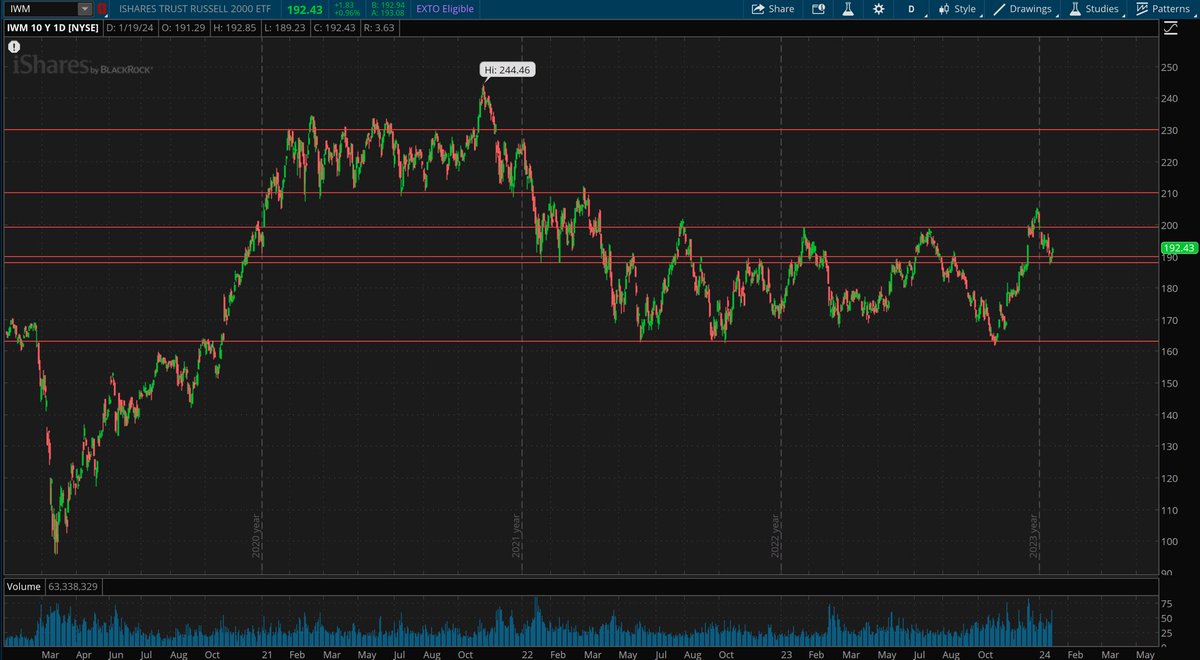Viewport: 1200px width, 660px height.
Task: Click the chart alert icon beside Share
Action: pos(819,9)
